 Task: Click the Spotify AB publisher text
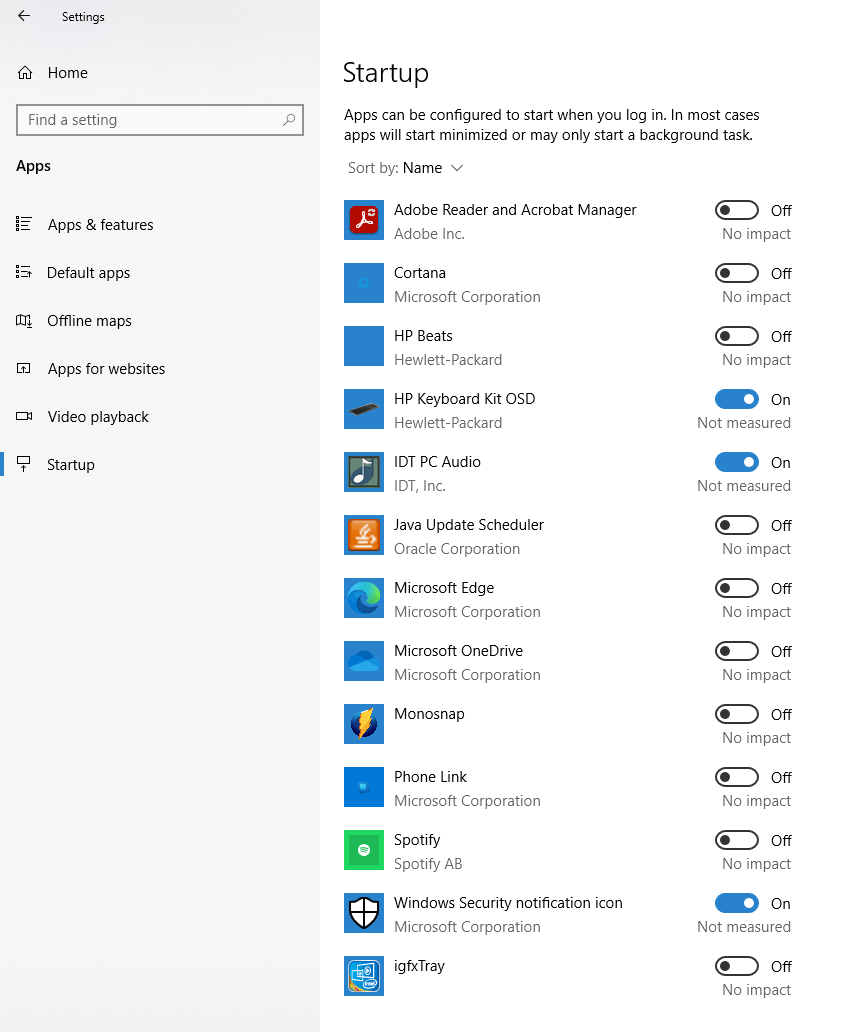[x=428, y=864]
